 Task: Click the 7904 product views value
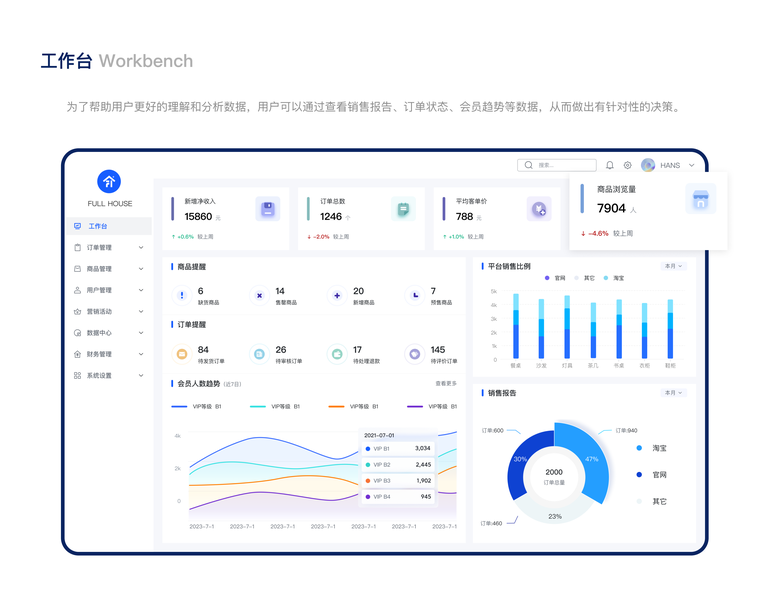click(611, 208)
